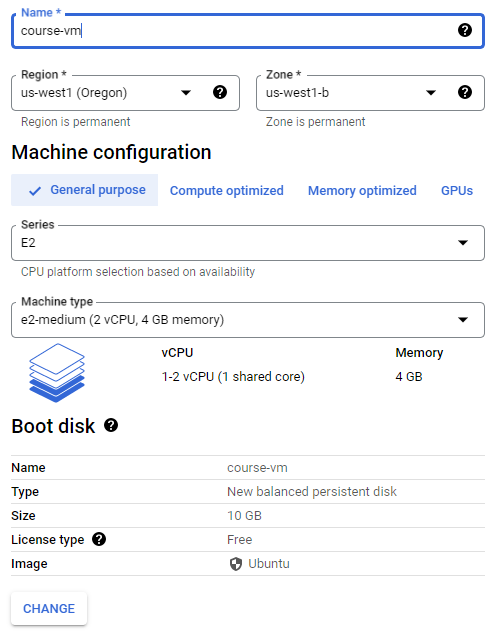Switch to the Compute optimized tab
This screenshot has width=496, height=636.
226,191
